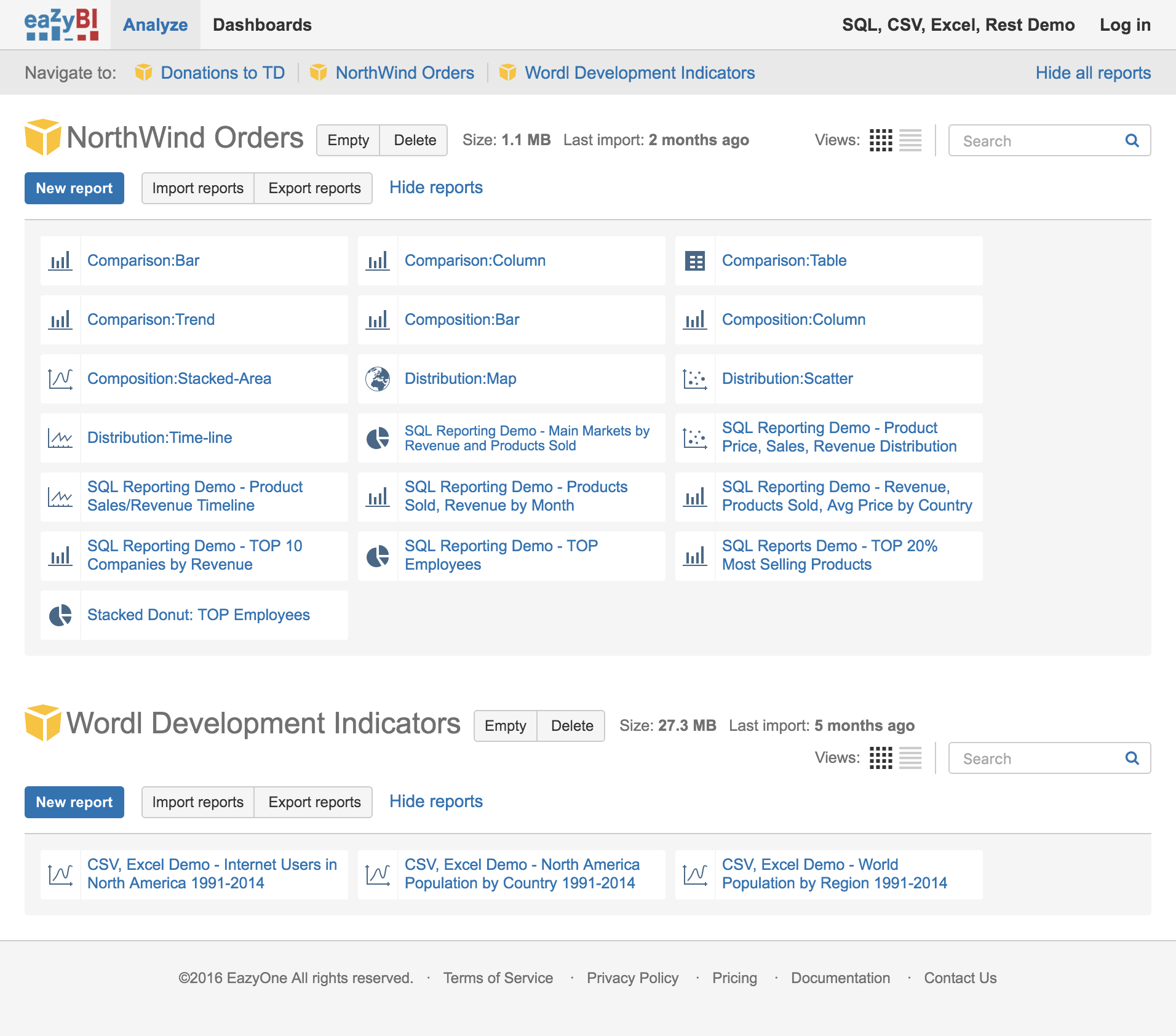
Task: Open Distribution:Map via the globe icon
Action: 378,379
